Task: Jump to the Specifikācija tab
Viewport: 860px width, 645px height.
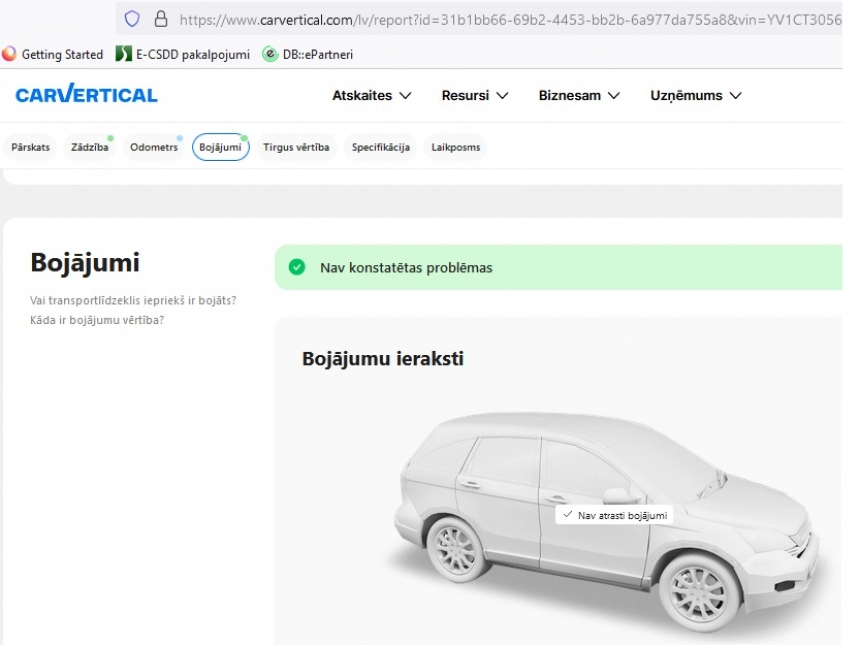Action: [x=381, y=147]
